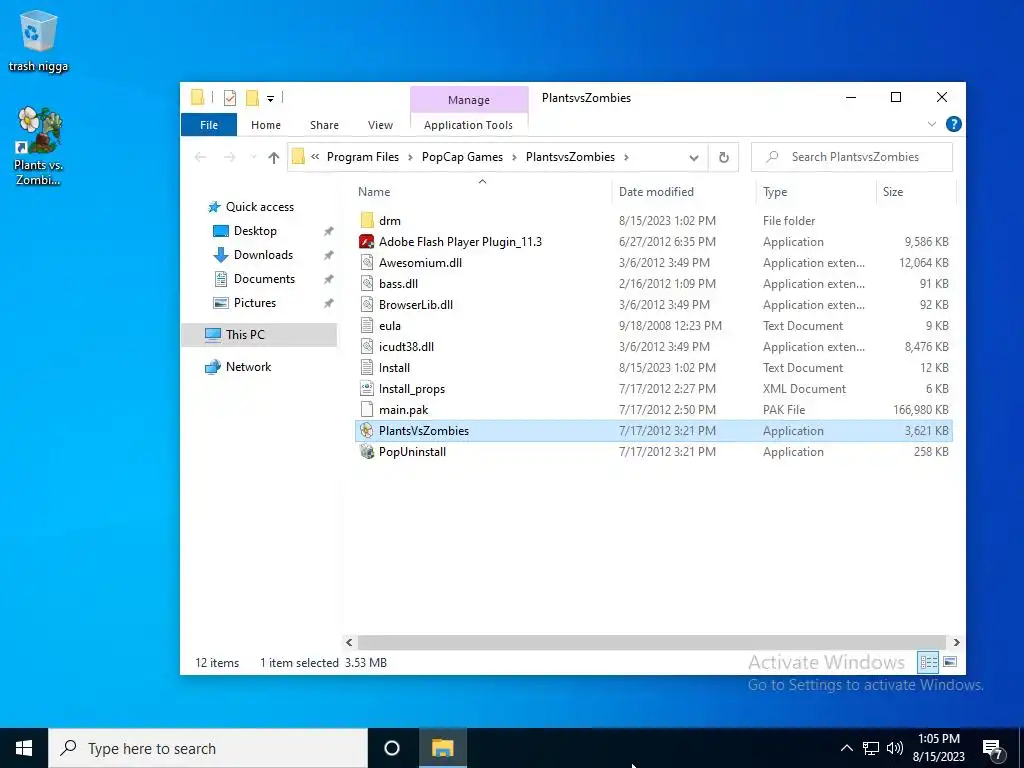This screenshot has height=768, width=1024.
Task: Click File Explorer taskbar icon
Action: pos(442,748)
